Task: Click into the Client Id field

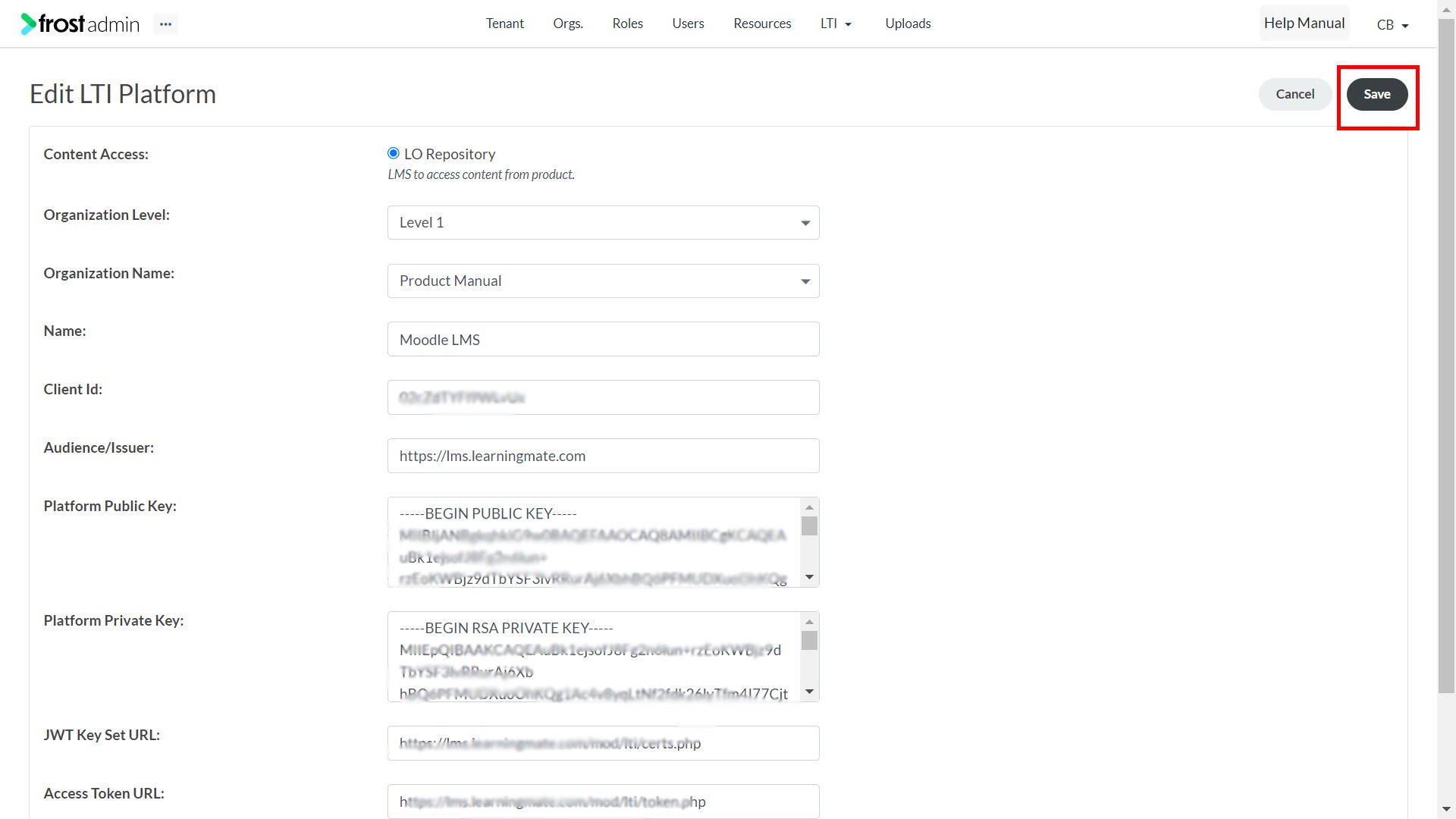Action: (604, 397)
